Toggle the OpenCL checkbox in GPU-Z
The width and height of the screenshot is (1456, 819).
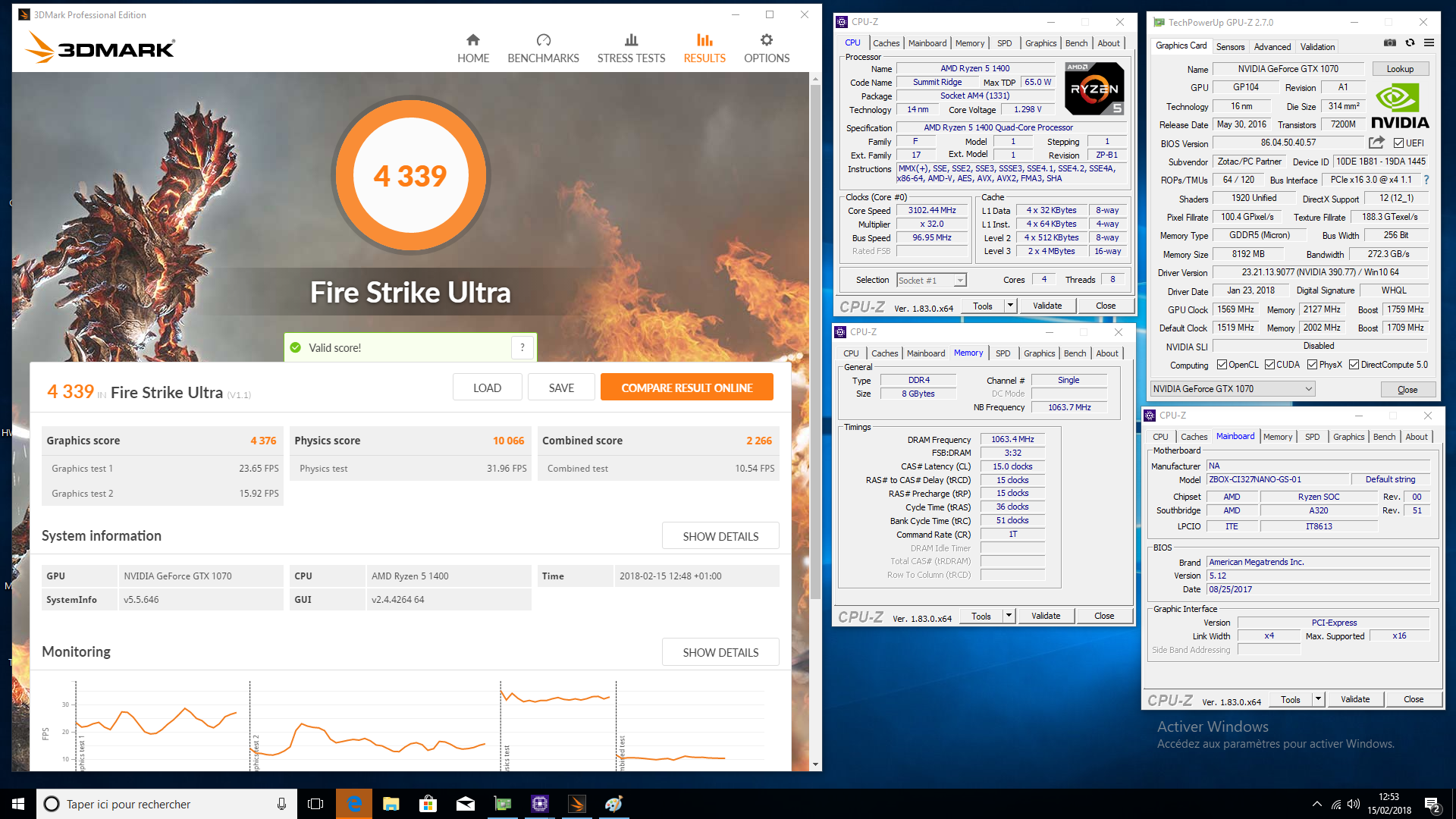tap(1222, 365)
